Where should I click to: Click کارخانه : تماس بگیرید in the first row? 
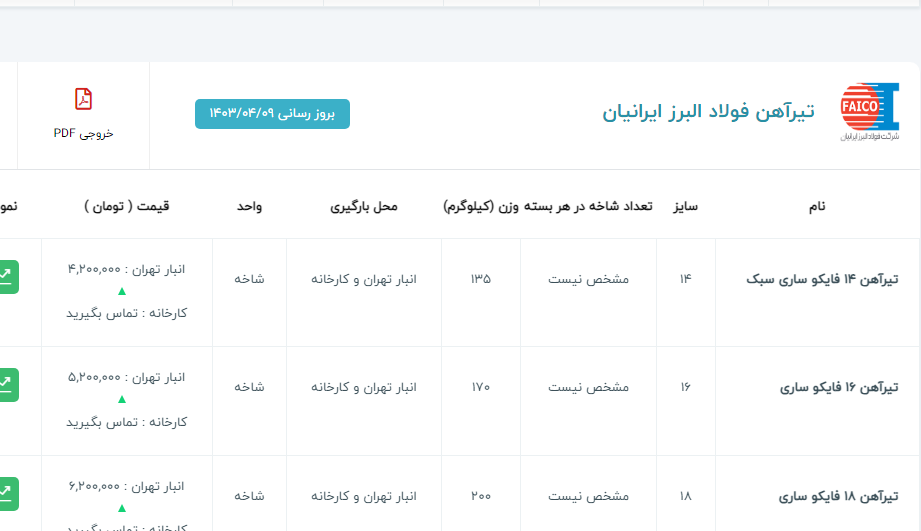(126, 313)
